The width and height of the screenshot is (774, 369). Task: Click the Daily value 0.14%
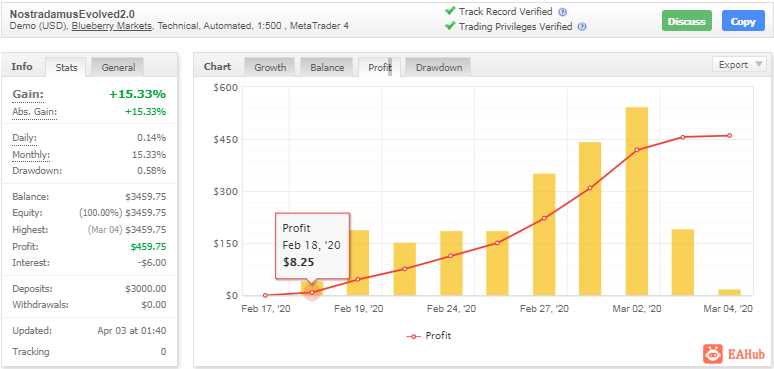tap(152, 138)
